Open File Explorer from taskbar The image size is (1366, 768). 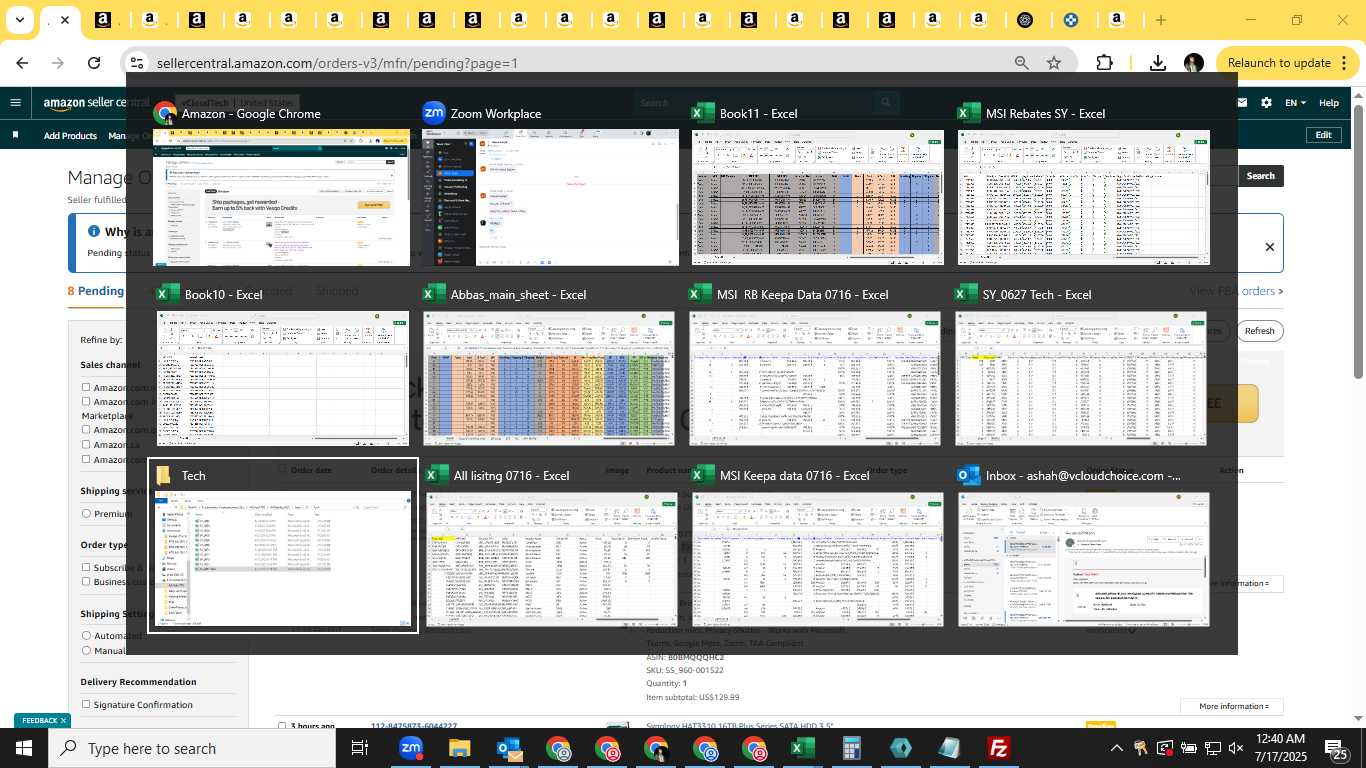pos(459,748)
